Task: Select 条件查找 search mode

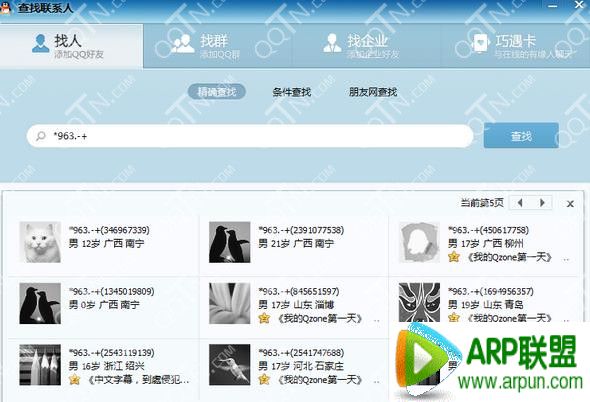Action: click(x=292, y=92)
